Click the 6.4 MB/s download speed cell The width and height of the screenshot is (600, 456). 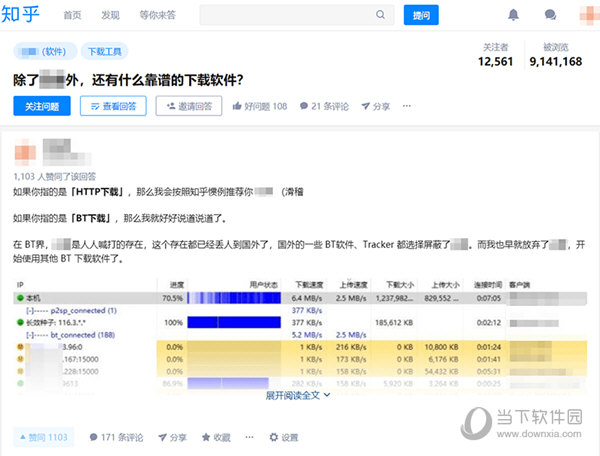307,298
